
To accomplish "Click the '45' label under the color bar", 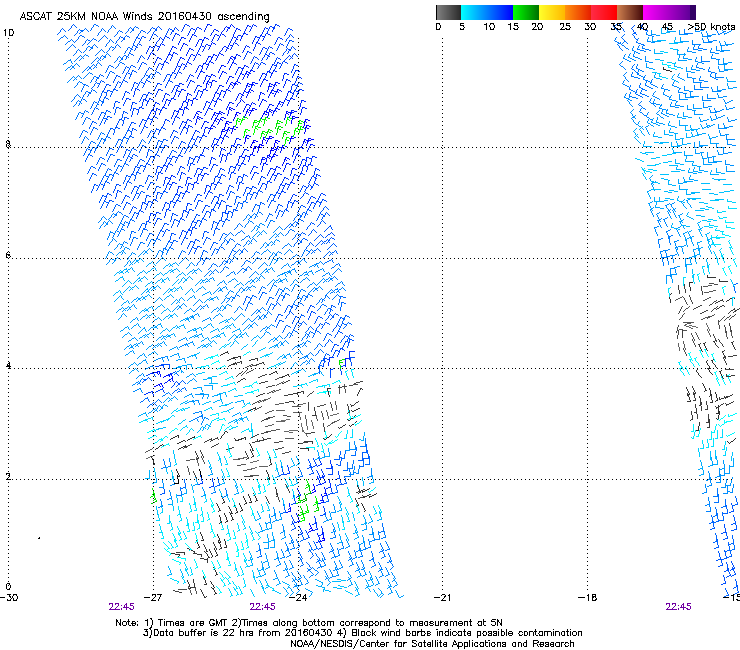I will coord(667,27).
